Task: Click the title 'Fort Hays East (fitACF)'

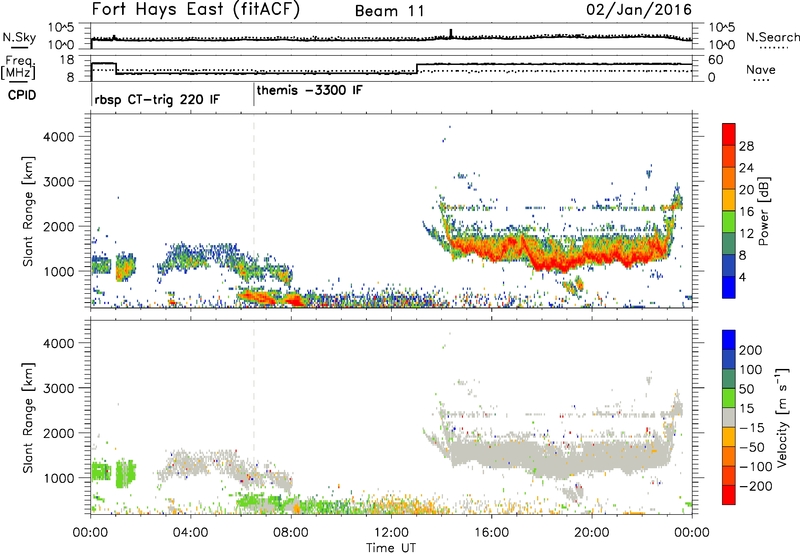Action: point(195,10)
